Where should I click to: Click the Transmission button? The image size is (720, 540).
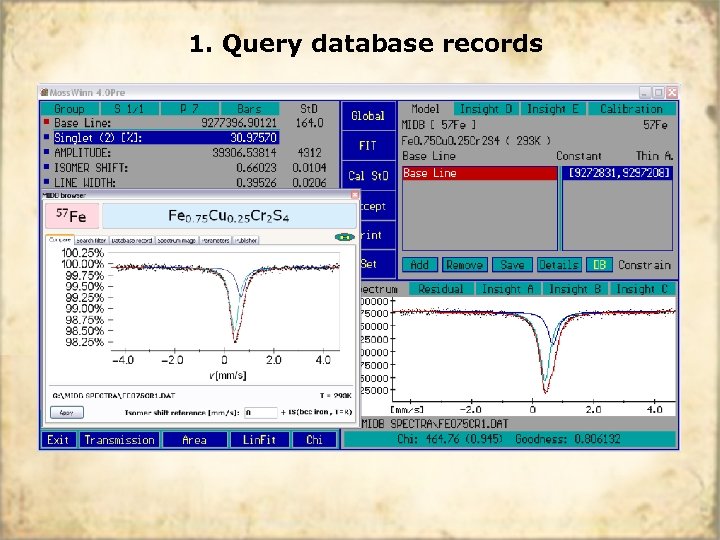[x=119, y=440]
